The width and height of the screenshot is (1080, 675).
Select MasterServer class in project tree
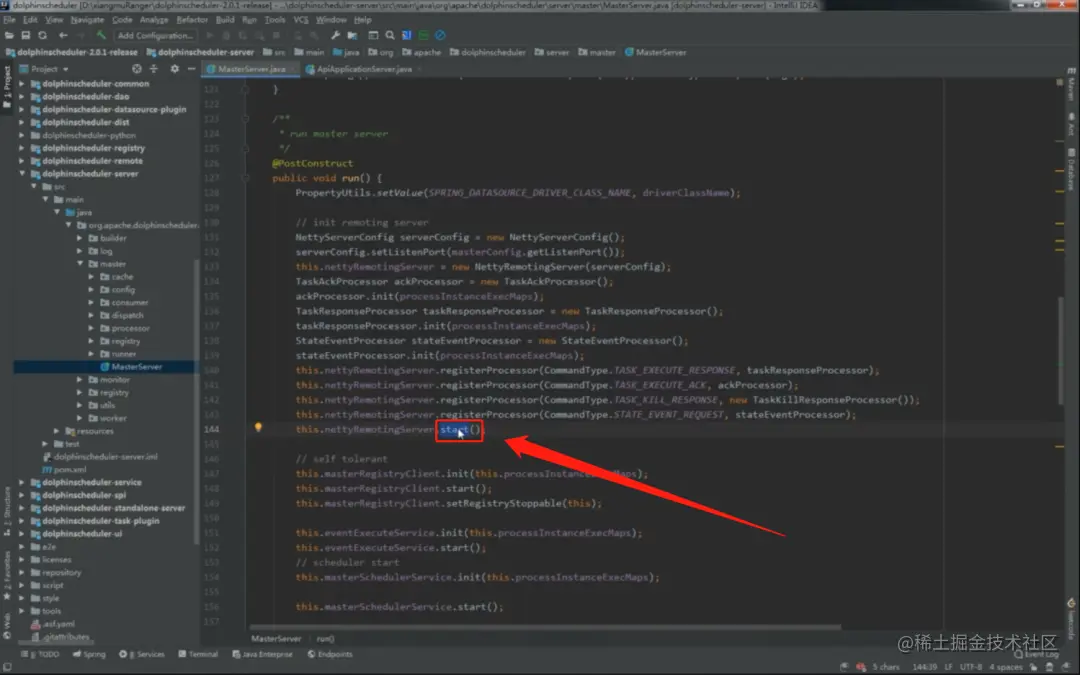[131, 366]
